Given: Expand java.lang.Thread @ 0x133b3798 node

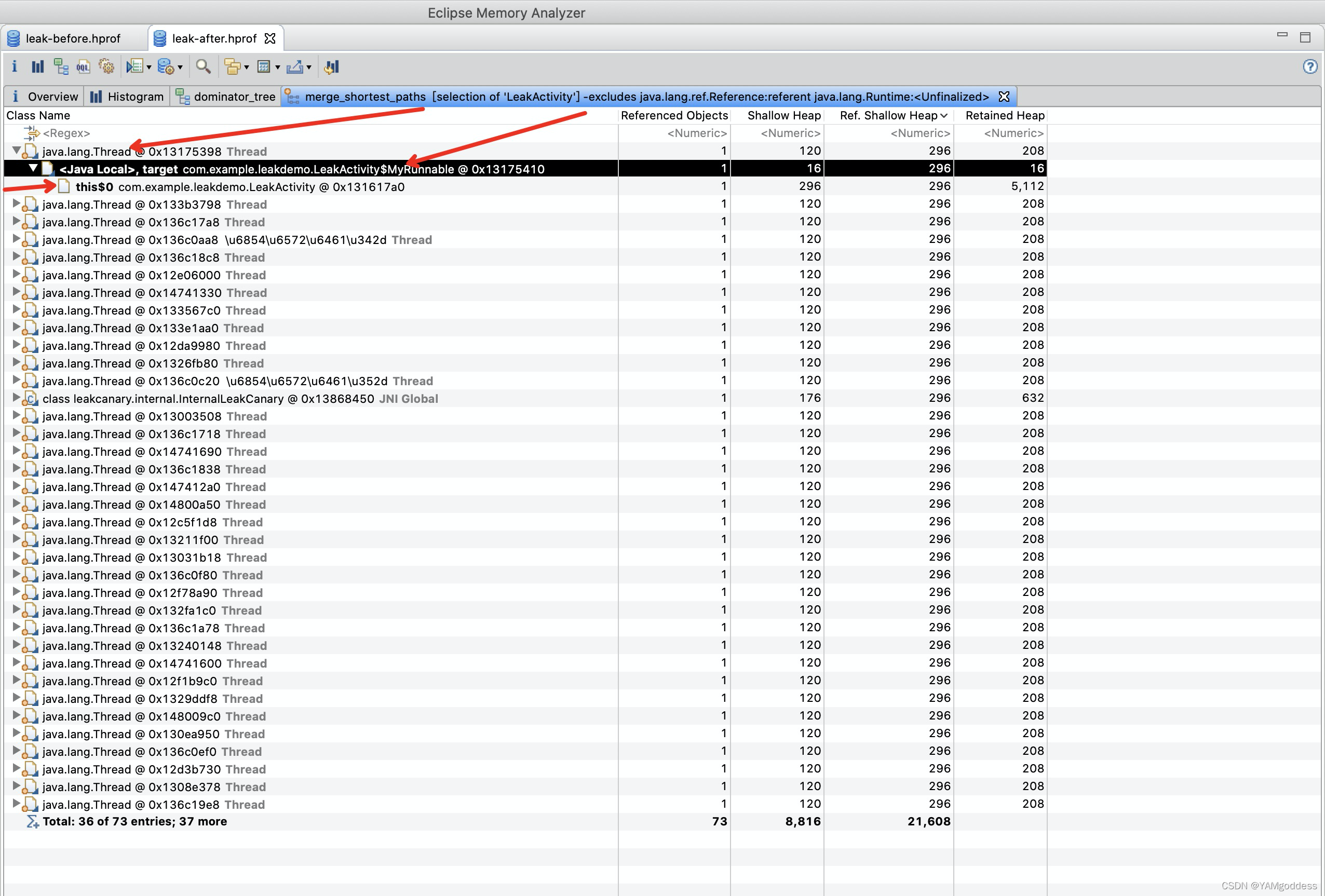Looking at the screenshot, I should point(17,203).
